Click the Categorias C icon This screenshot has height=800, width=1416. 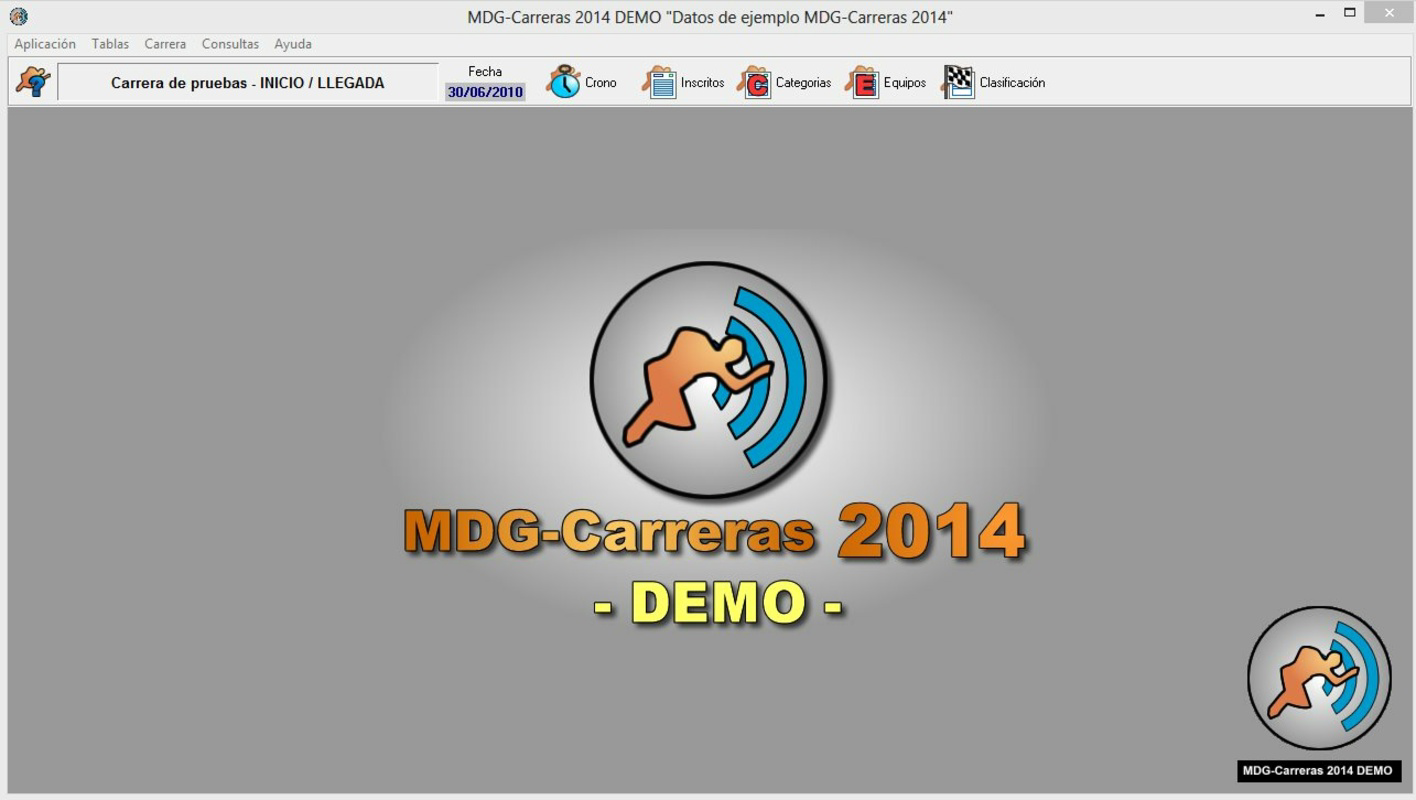click(x=754, y=82)
